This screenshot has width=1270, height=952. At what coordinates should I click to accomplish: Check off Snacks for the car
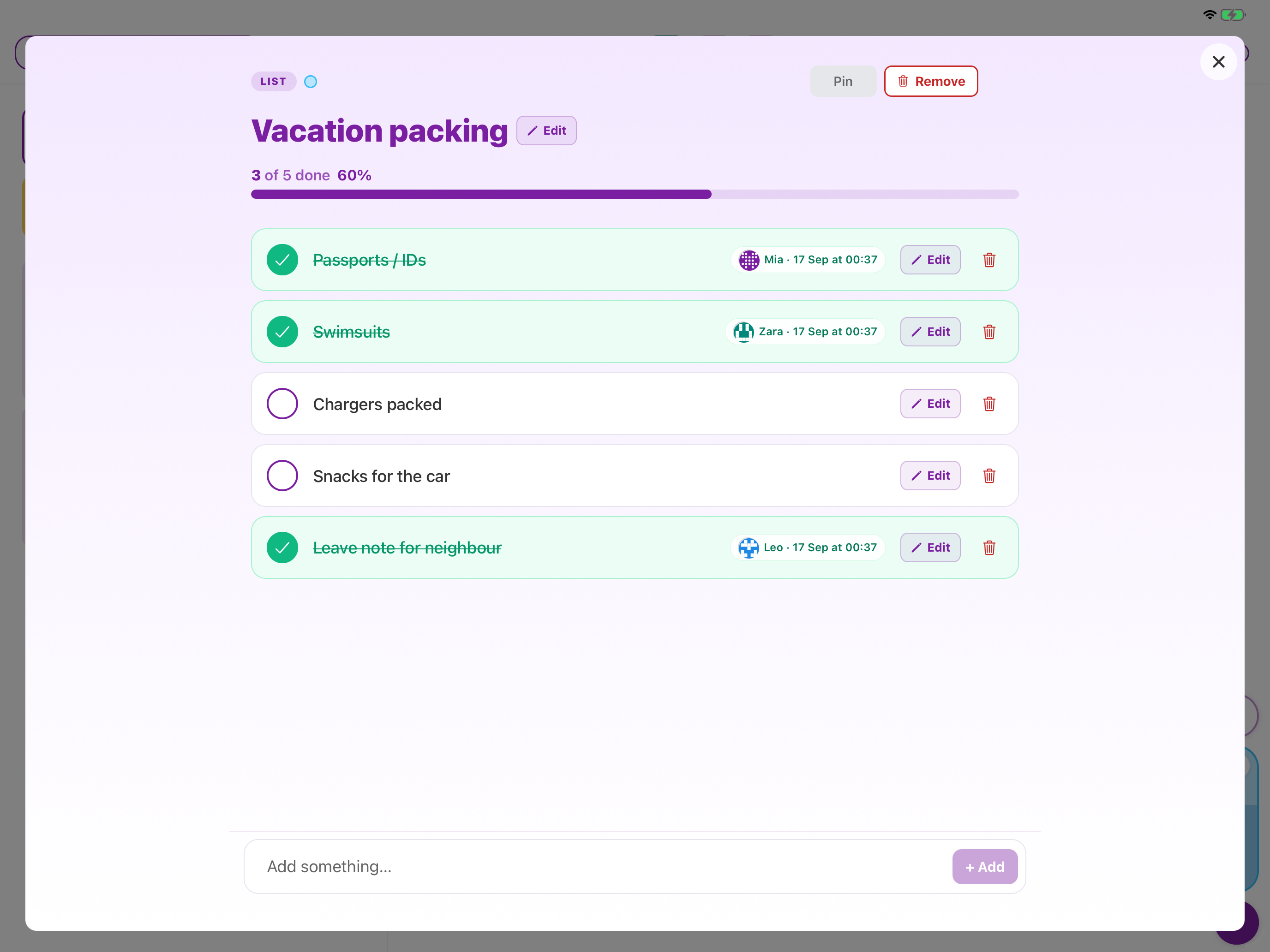coord(282,476)
